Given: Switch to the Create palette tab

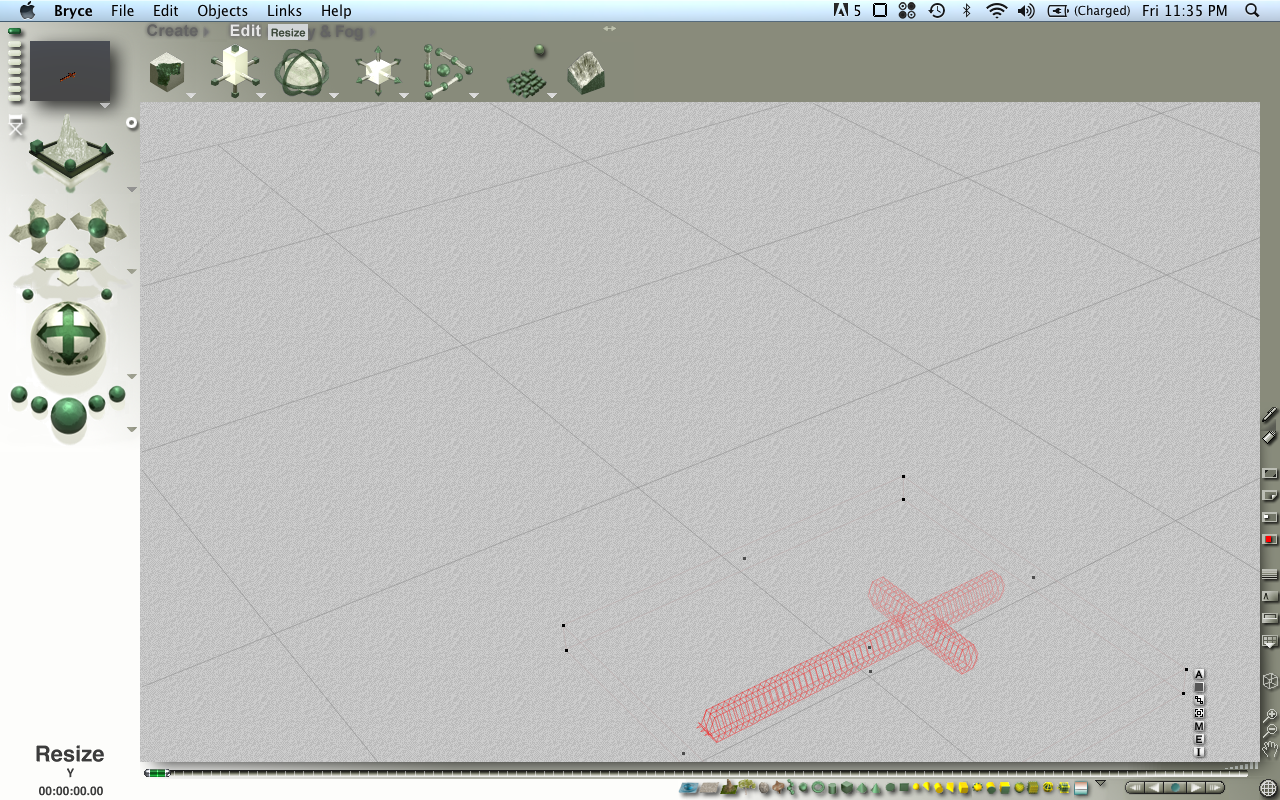Looking at the screenshot, I should point(172,31).
